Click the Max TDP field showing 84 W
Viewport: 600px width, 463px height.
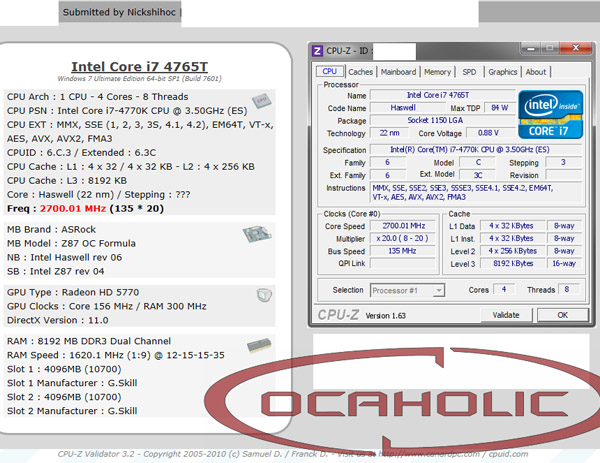coord(500,108)
